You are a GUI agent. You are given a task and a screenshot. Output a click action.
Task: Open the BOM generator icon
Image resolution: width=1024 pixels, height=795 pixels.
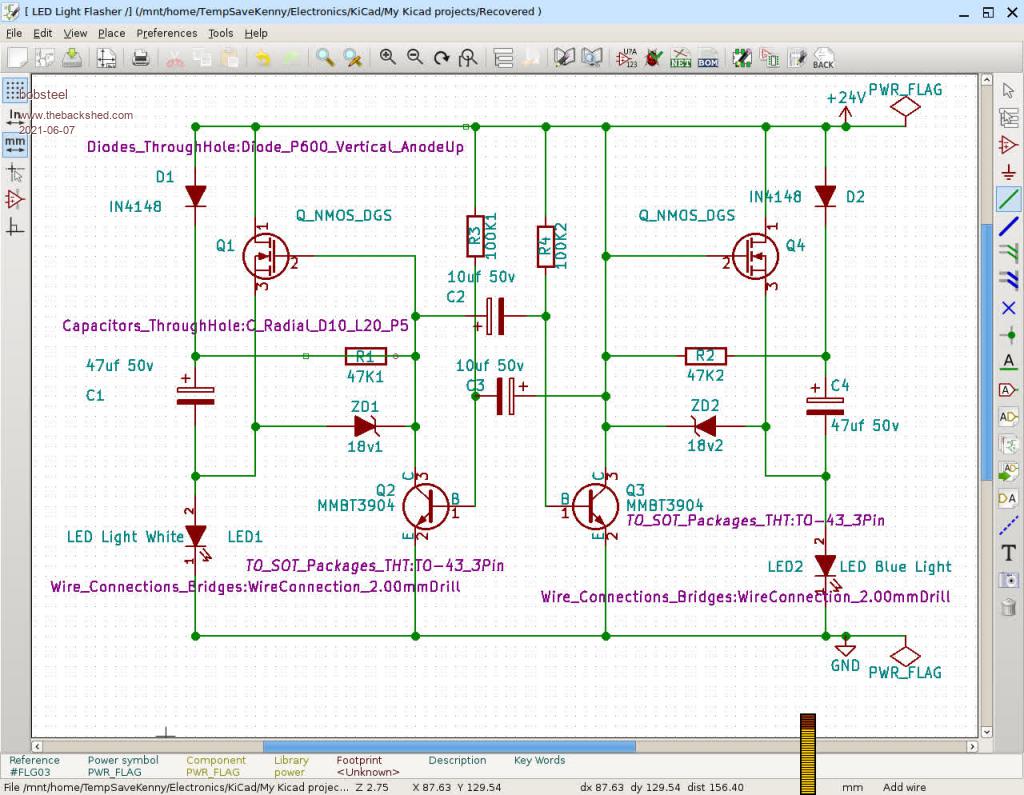(x=707, y=58)
